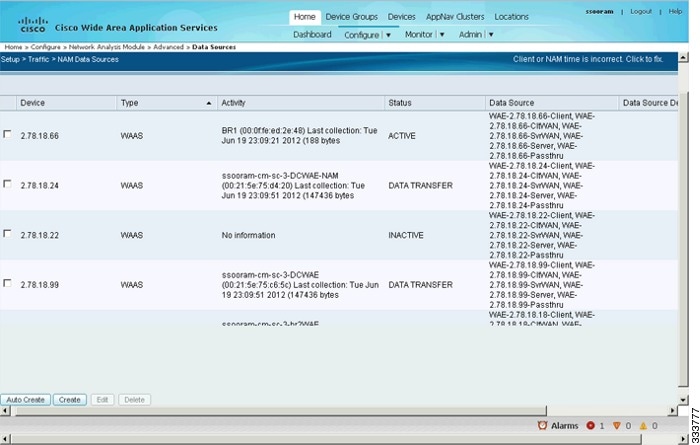Screen dimensions: 700x445
Task: Click table scrollbar up arrow
Action: pos(683,57)
